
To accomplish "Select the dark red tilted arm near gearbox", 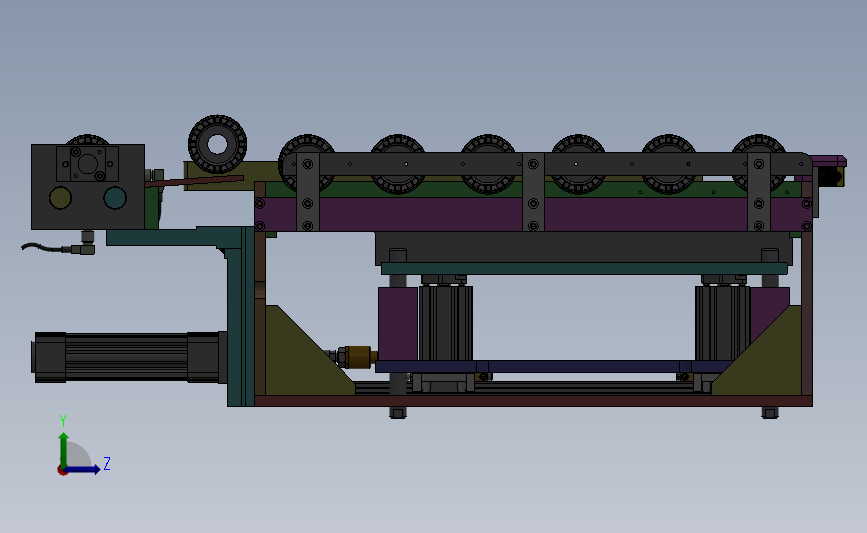I will [194, 181].
